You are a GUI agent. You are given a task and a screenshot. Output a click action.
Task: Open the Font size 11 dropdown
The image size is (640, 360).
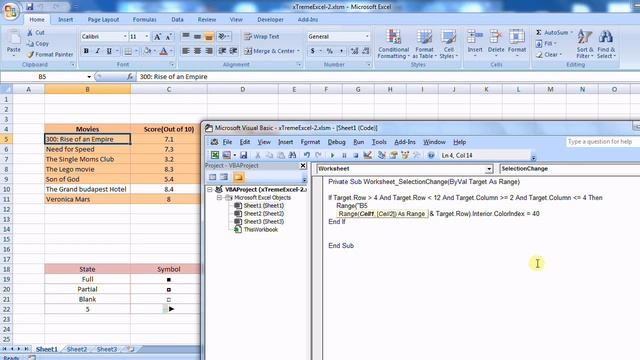(147, 37)
